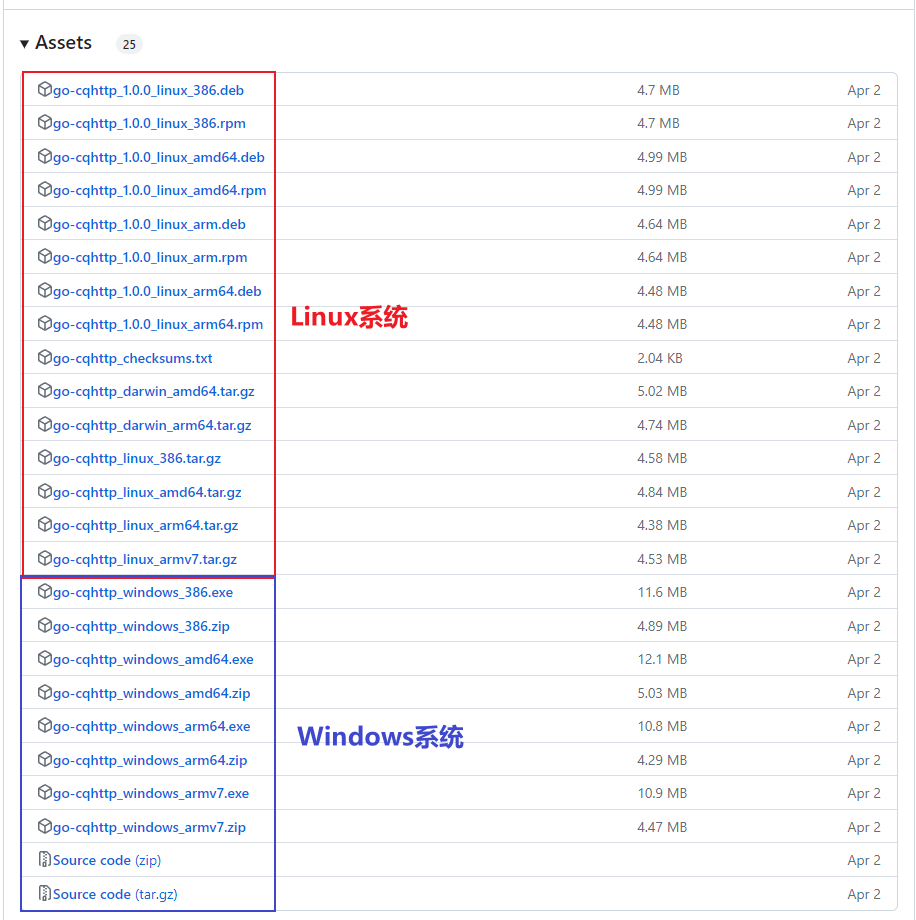Download go-cqhttp_1.0.0_linux_386.deb link

coord(148,90)
